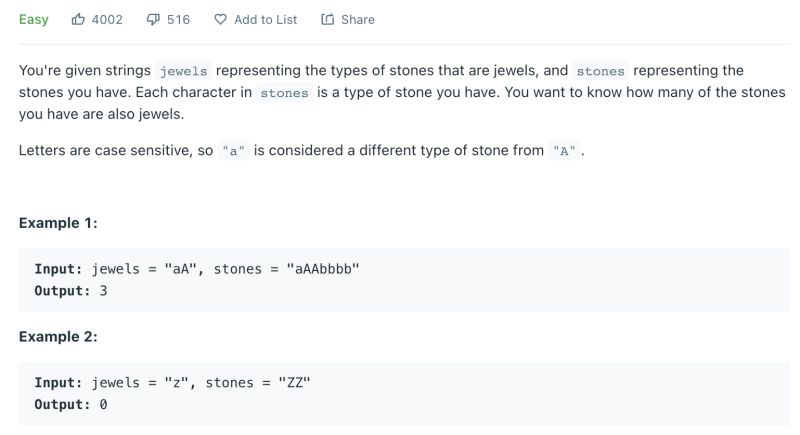Click the 516 dislikes count
Screen dimensions: 800x435
tap(178, 19)
